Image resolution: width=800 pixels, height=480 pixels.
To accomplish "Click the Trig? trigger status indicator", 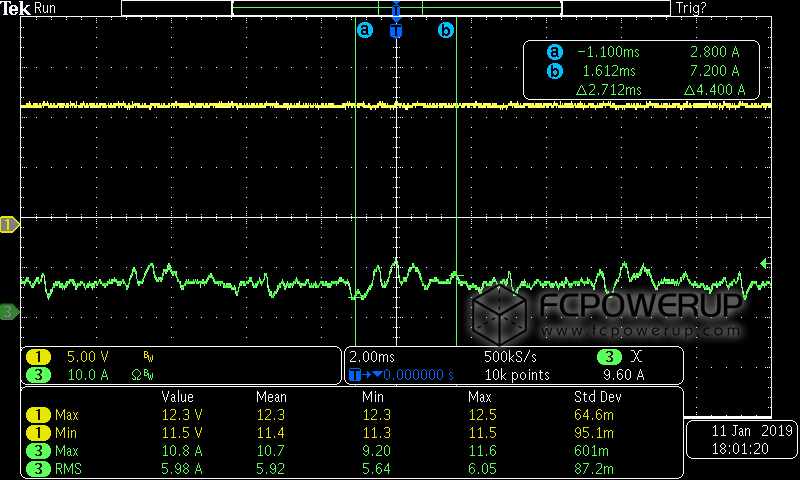I will (x=691, y=8).
